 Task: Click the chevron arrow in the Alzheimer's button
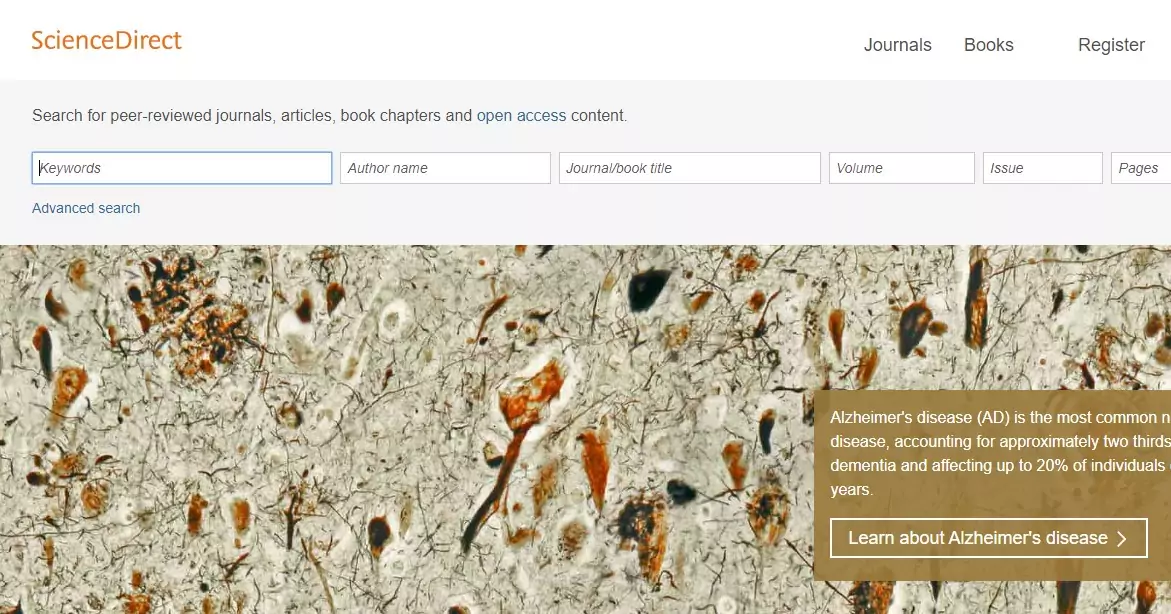click(x=1122, y=539)
